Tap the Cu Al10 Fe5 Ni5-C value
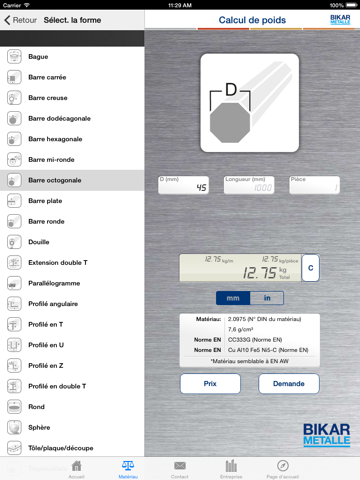Viewport: 360px width, 480px height. pyautogui.click(x=268, y=350)
